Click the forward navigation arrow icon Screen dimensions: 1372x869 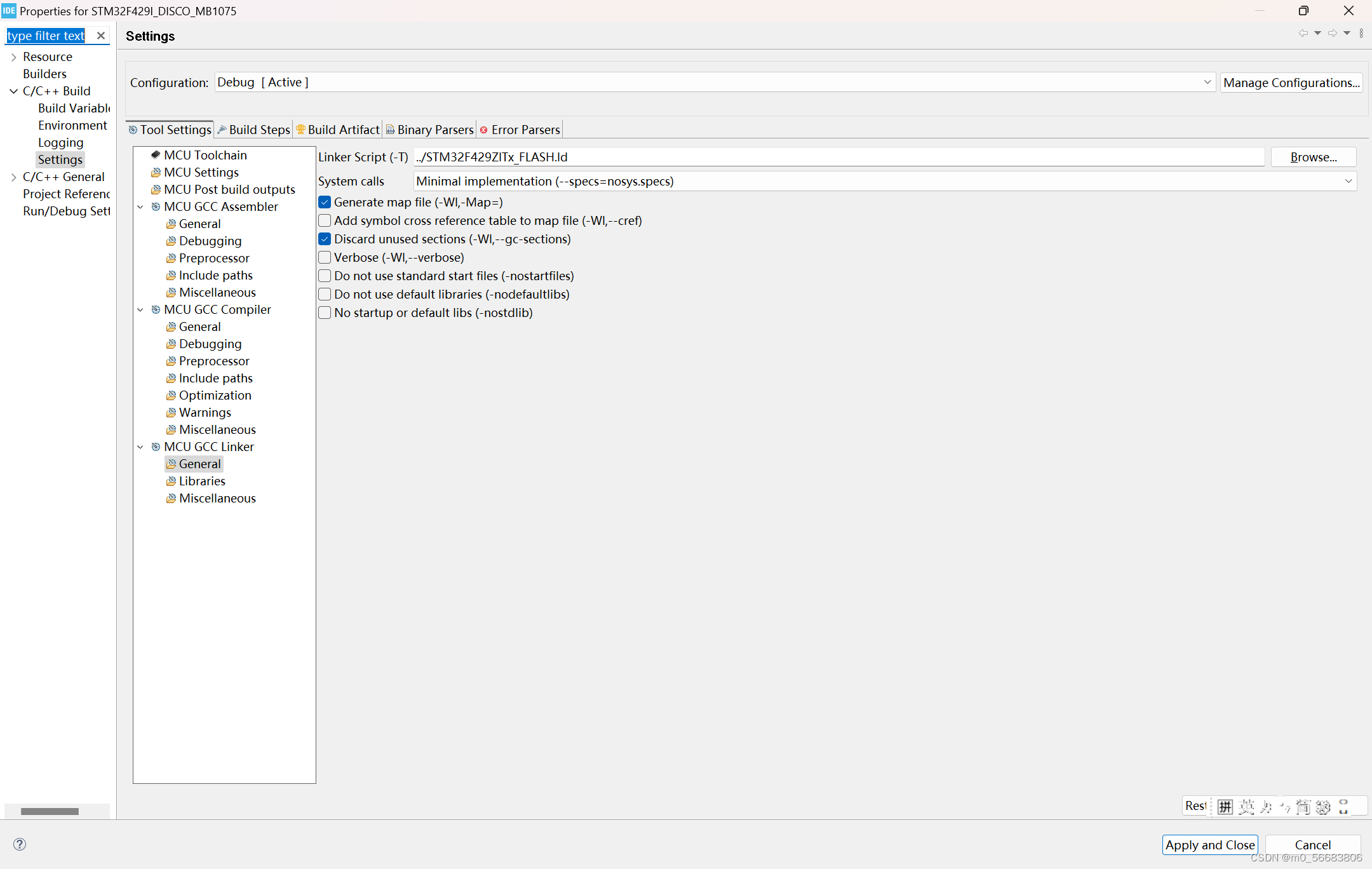(x=1332, y=34)
